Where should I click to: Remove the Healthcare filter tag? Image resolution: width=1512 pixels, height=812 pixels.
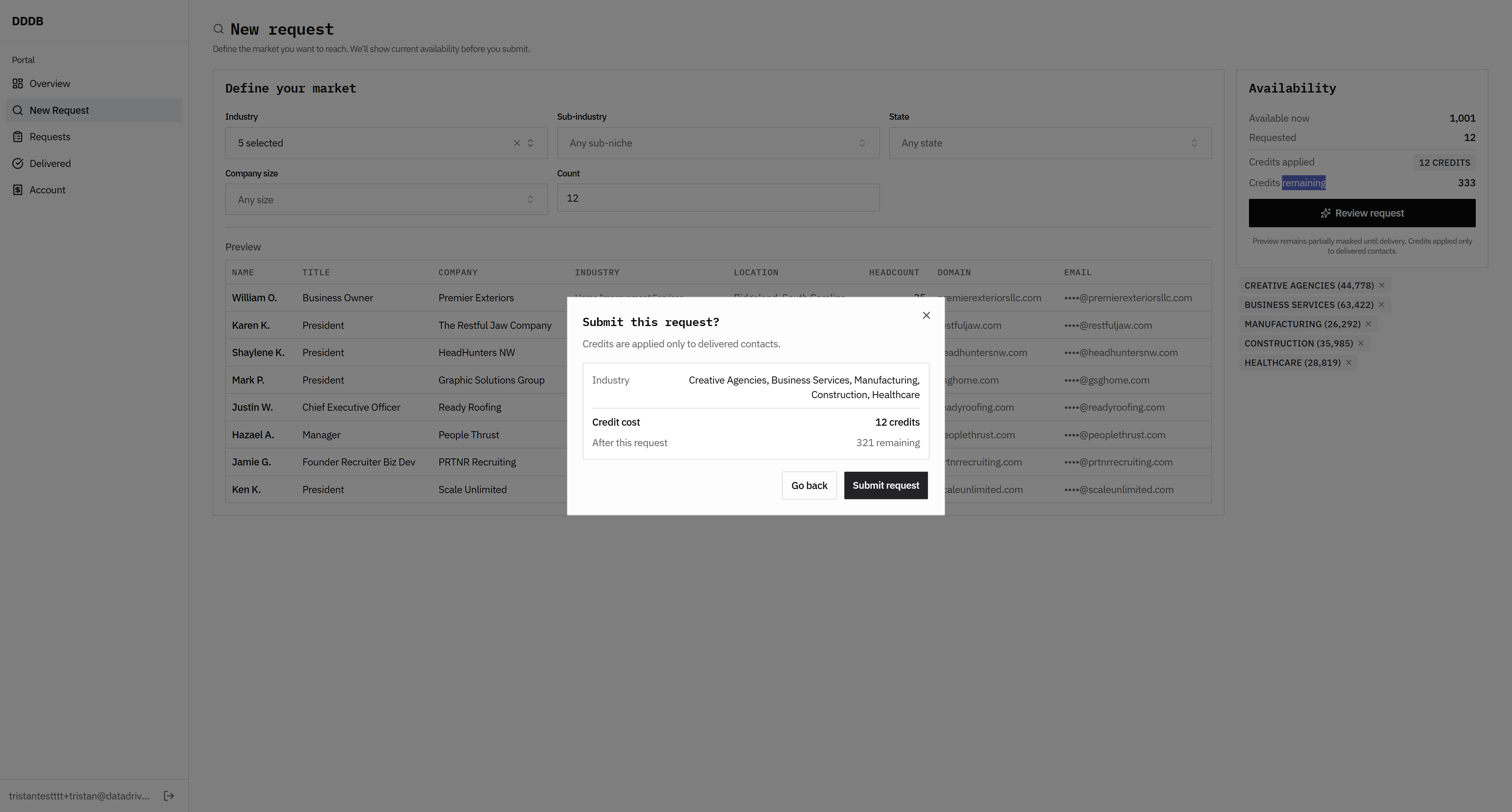[x=1348, y=363]
